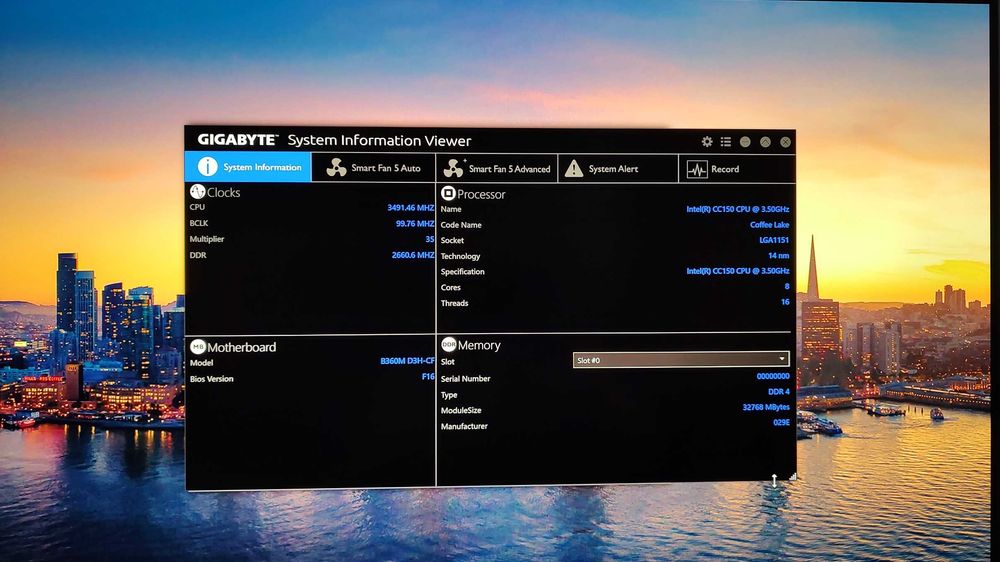Click Technology value 14 nm
Screen dimensions: 1000x562
(x=778, y=256)
